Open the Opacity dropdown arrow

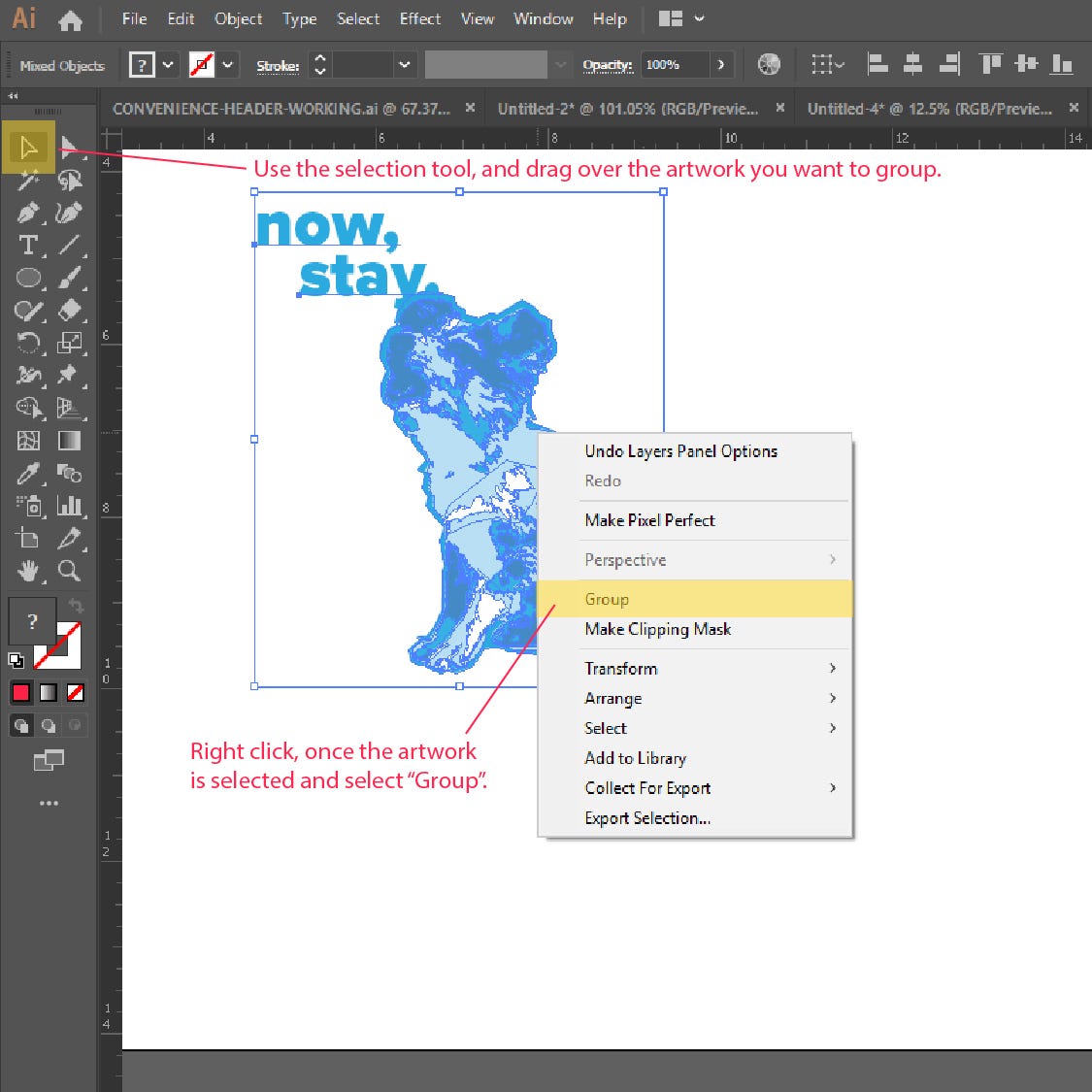pos(719,64)
